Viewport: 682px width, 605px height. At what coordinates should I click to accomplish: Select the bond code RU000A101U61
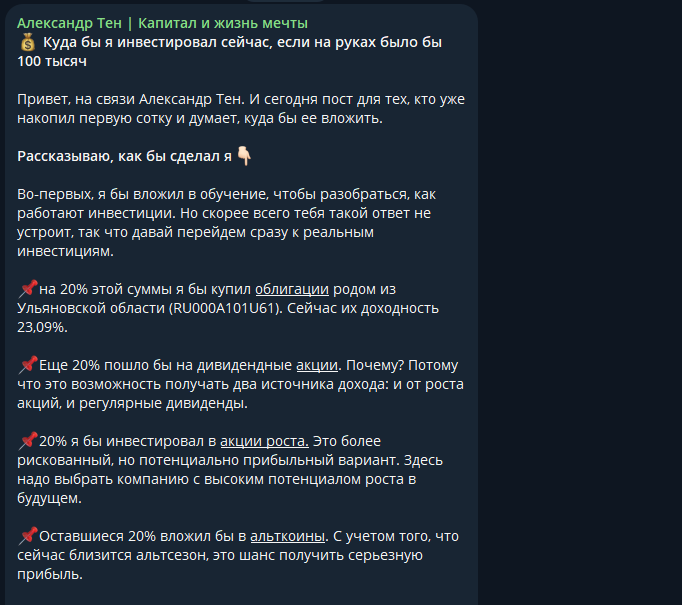point(226,308)
